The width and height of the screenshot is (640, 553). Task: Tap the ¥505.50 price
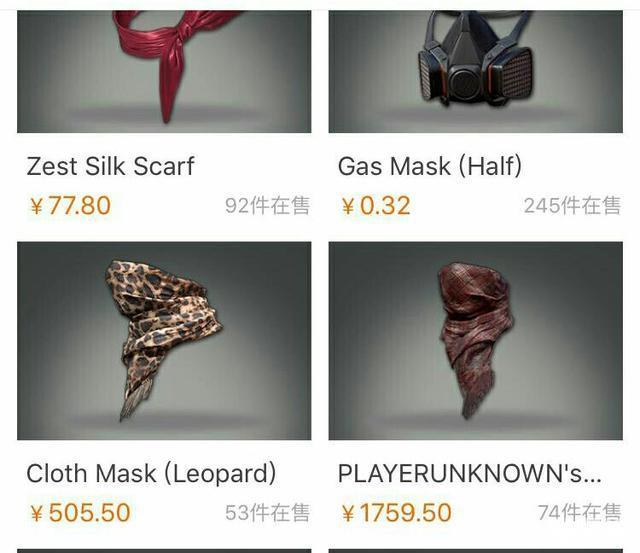tap(80, 513)
